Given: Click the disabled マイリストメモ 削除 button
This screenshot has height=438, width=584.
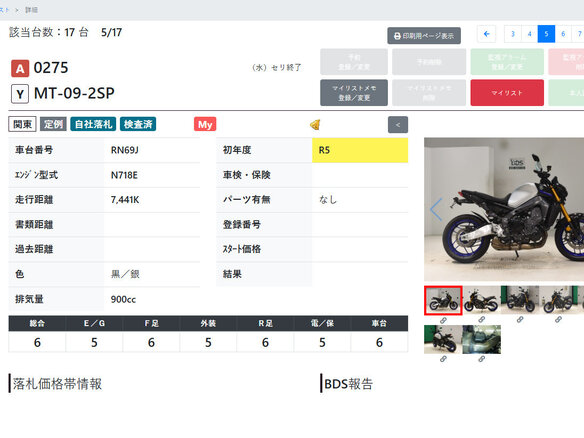Looking at the screenshot, I should point(429,93).
